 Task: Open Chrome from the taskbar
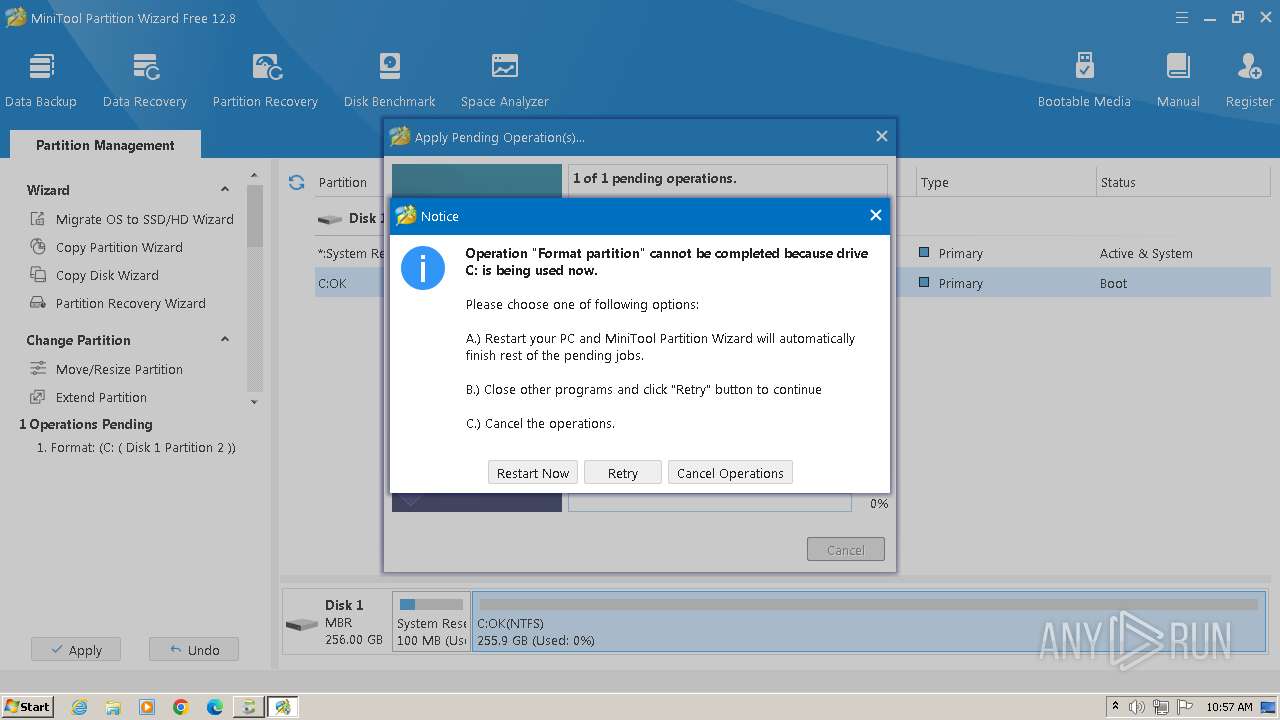pos(181,707)
